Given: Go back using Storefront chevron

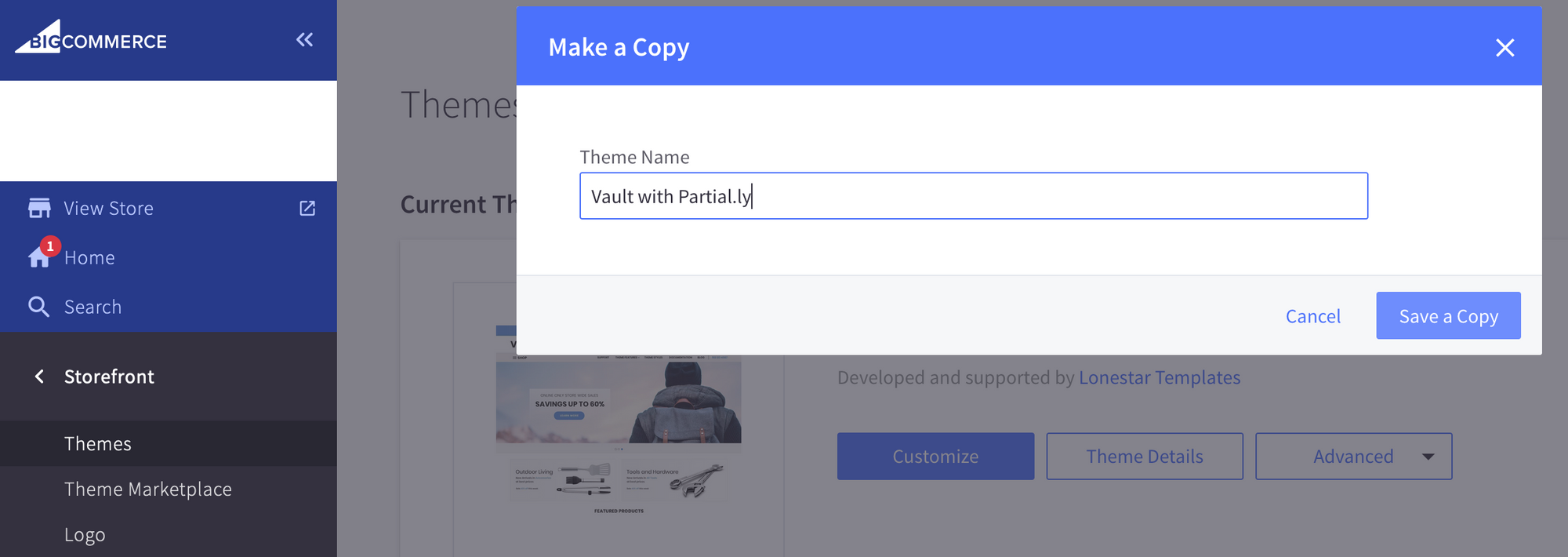Looking at the screenshot, I should tap(39, 377).
